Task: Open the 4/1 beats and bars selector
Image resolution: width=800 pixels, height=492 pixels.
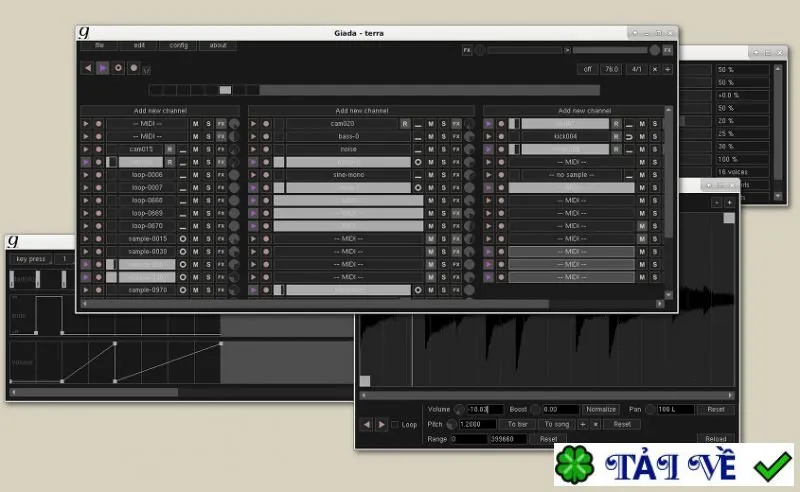Action: tap(637, 69)
